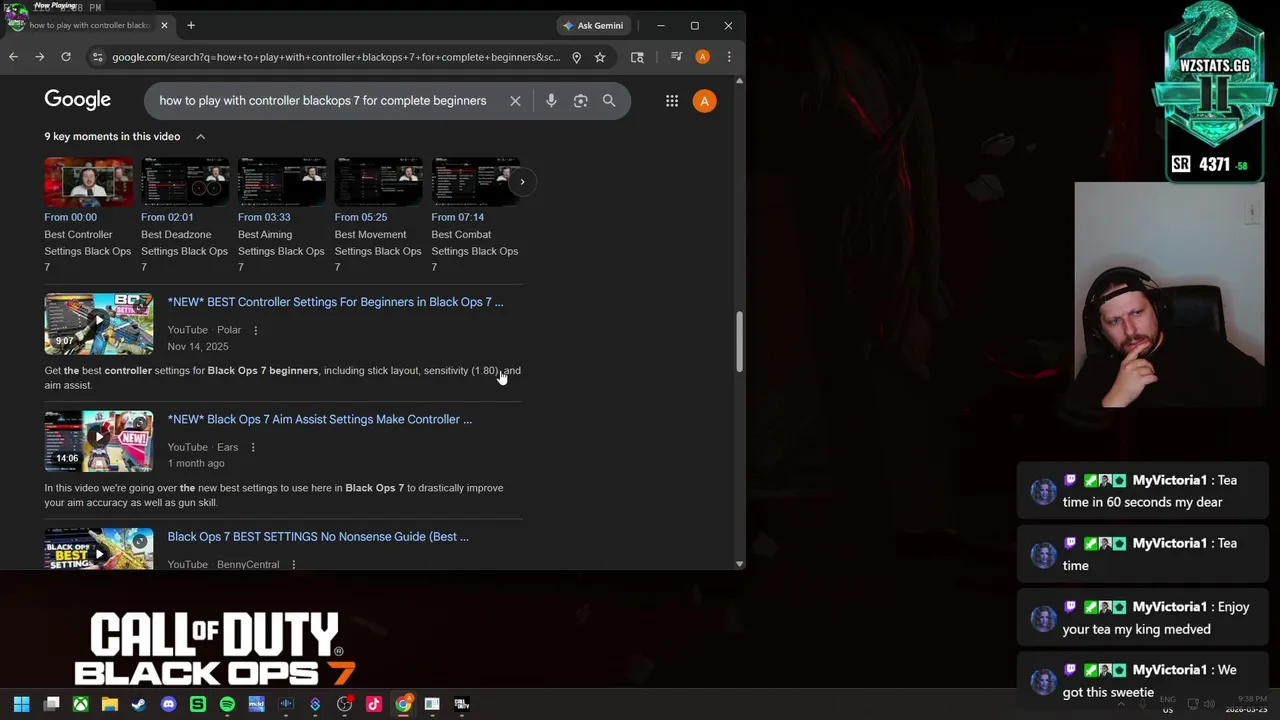Bookmark this page with the star icon
This screenshot has width=1280, height=720.
point(600,57)
